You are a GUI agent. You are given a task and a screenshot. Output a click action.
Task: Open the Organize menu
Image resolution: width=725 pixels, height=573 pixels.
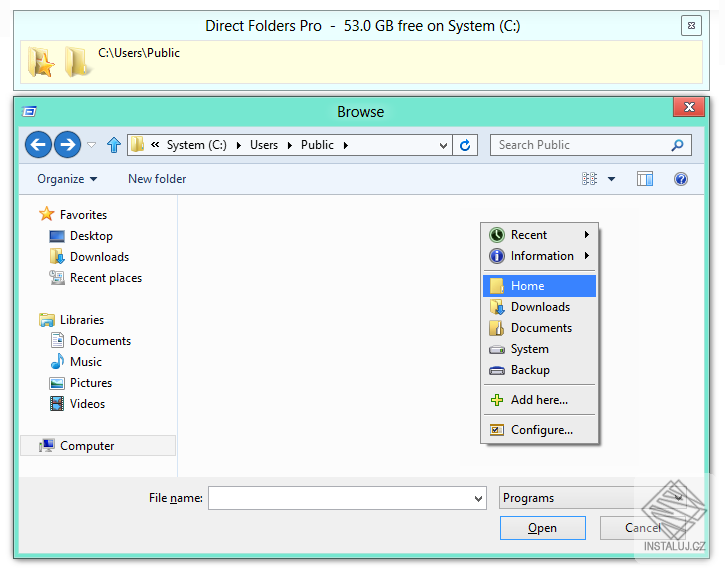[x=67, y=179]
